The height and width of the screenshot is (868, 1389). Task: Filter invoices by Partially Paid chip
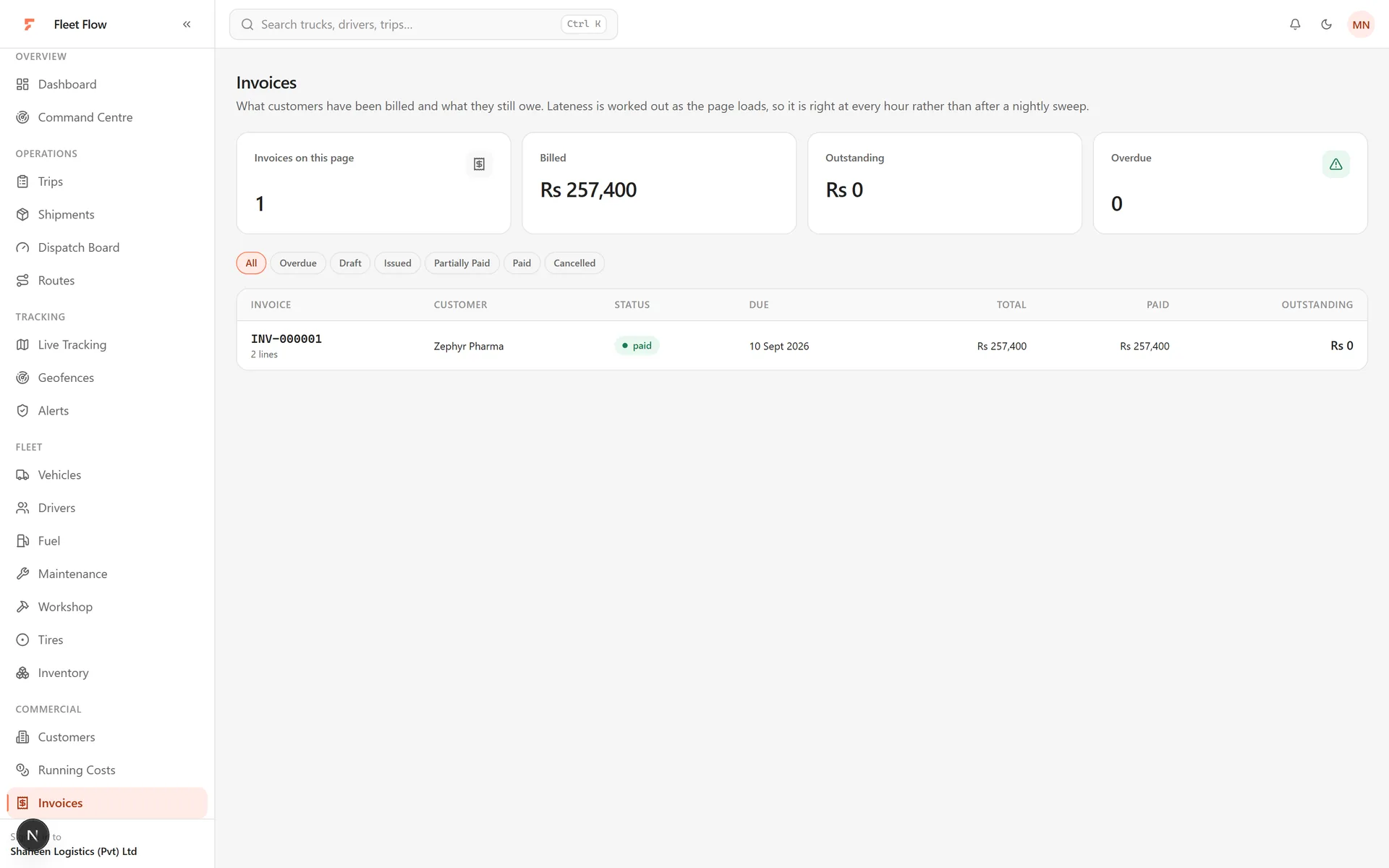tap(462, 263)
